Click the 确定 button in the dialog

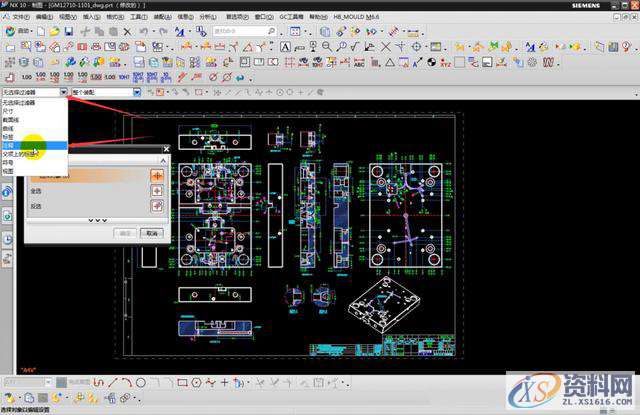point(126,232)
